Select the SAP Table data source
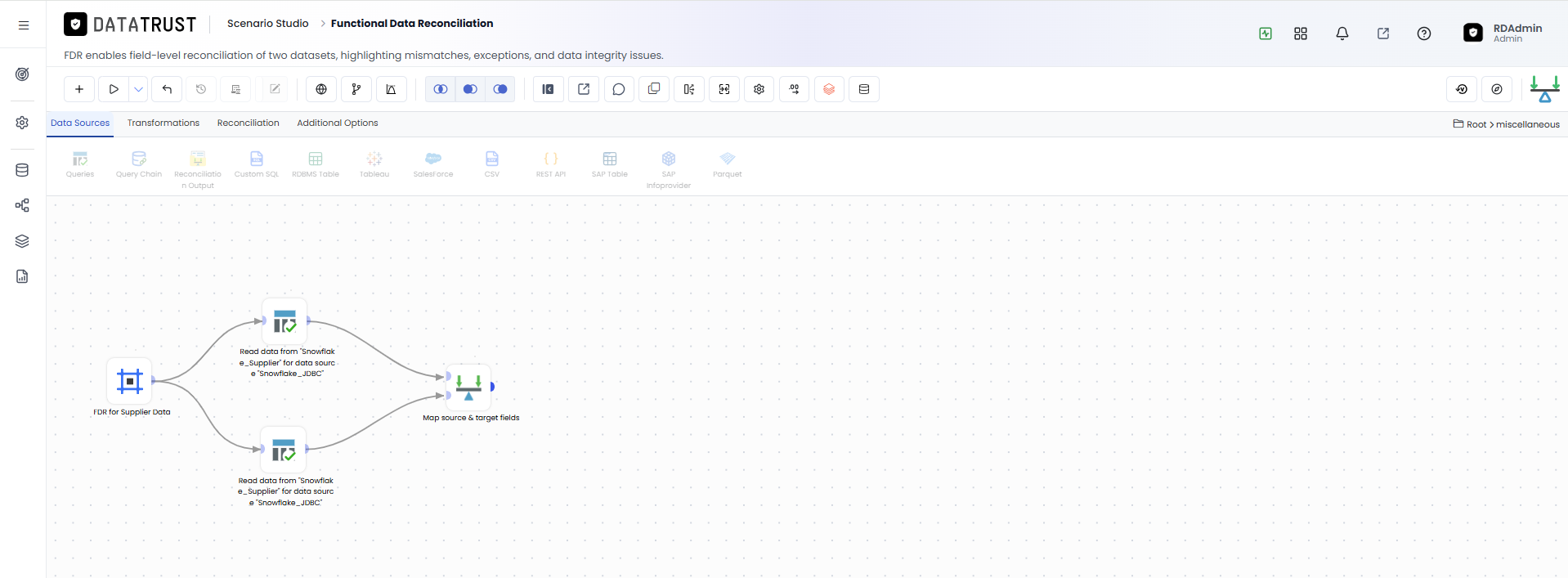Viewport: 1568px width, 578px height. click(x=610, y=164)
